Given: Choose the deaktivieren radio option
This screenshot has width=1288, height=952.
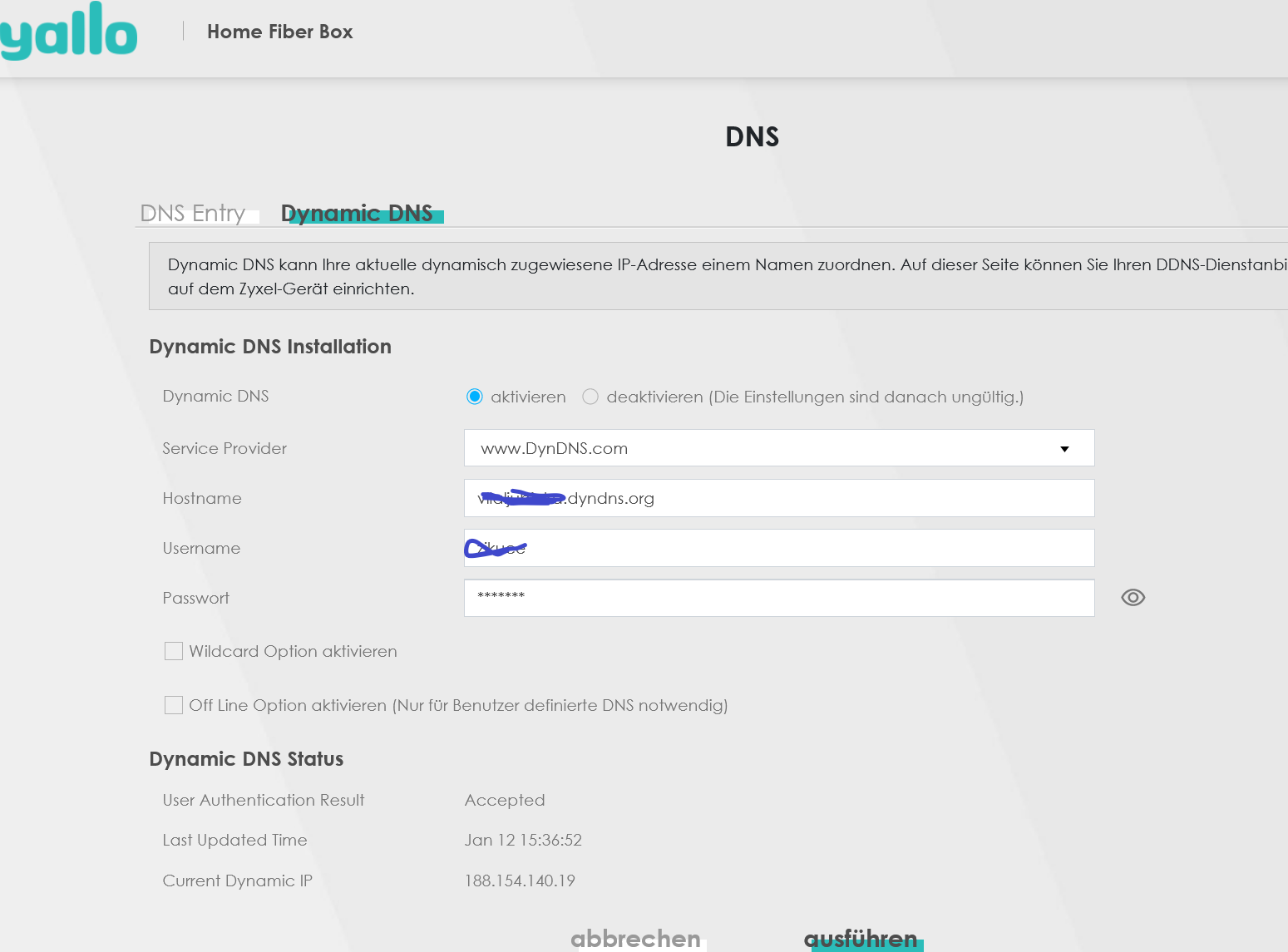Looking at the screenshot, I should coord(590,397).
